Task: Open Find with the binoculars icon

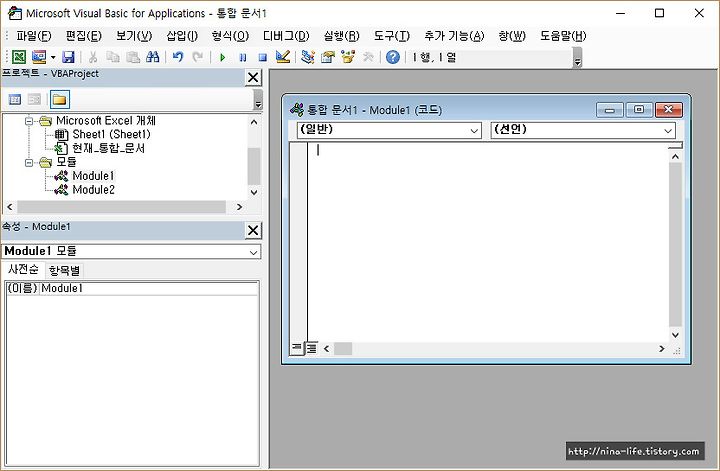Action: pos(152,57)
